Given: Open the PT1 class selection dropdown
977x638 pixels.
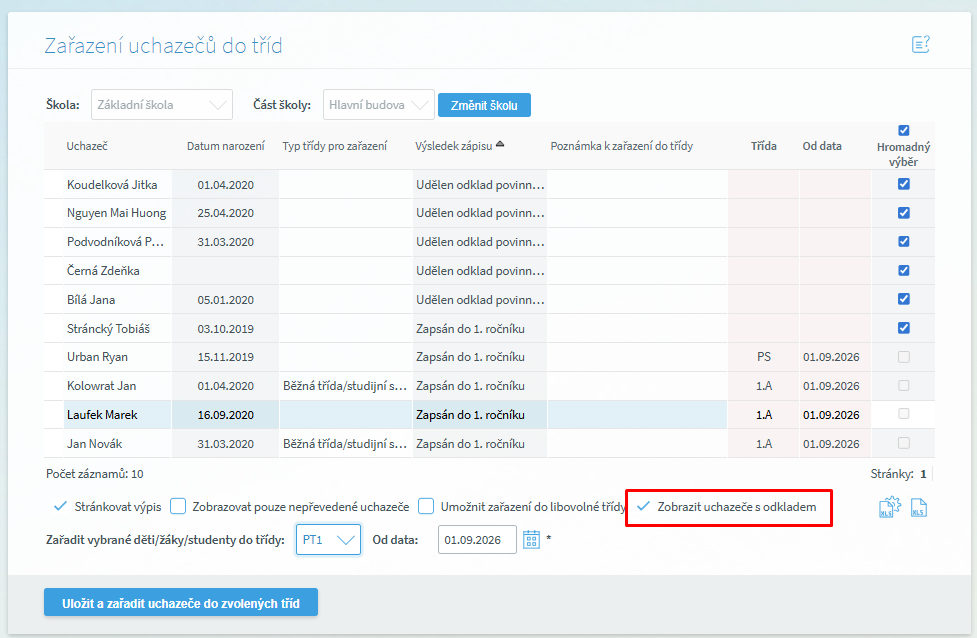Looking at the screenshot, I should coord(329,540).
